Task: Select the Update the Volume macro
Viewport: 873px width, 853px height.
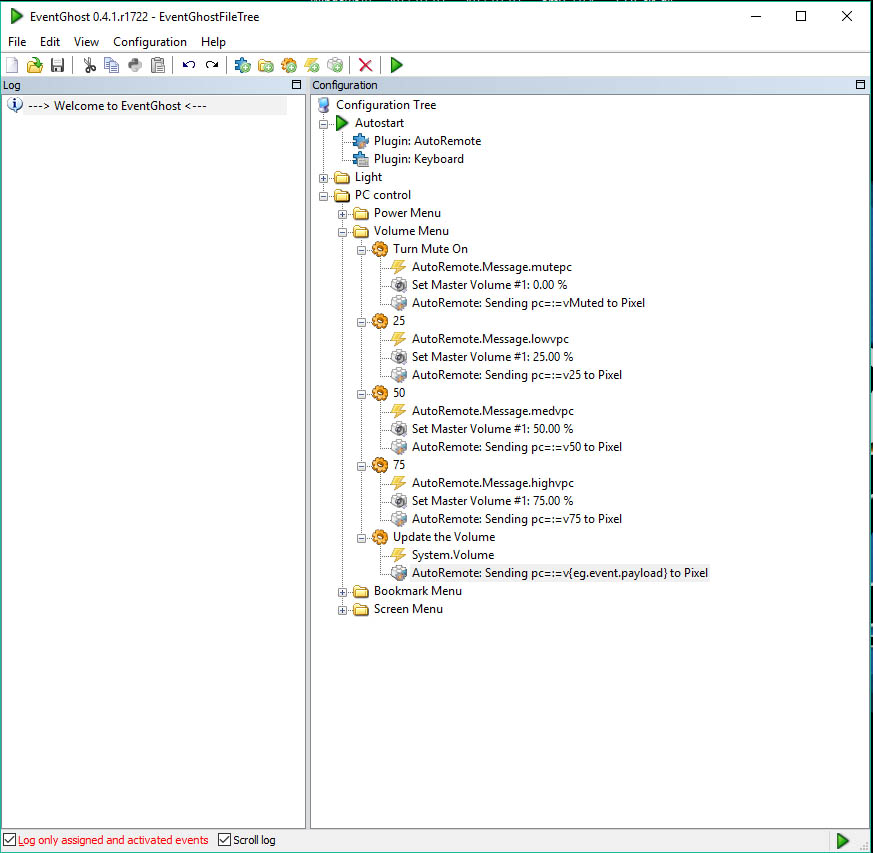Action: point(444,537)
